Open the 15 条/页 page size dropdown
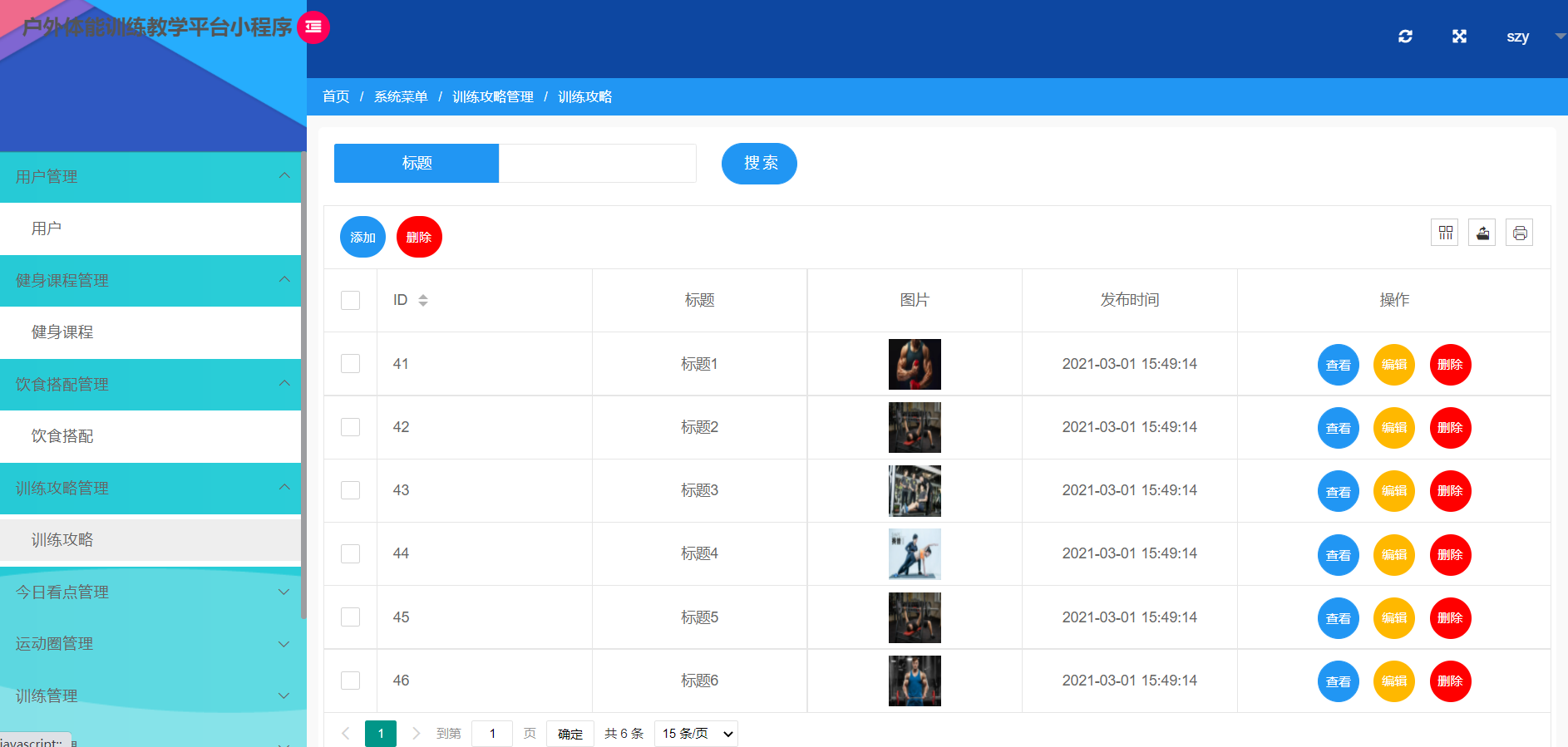 [696, 734]
